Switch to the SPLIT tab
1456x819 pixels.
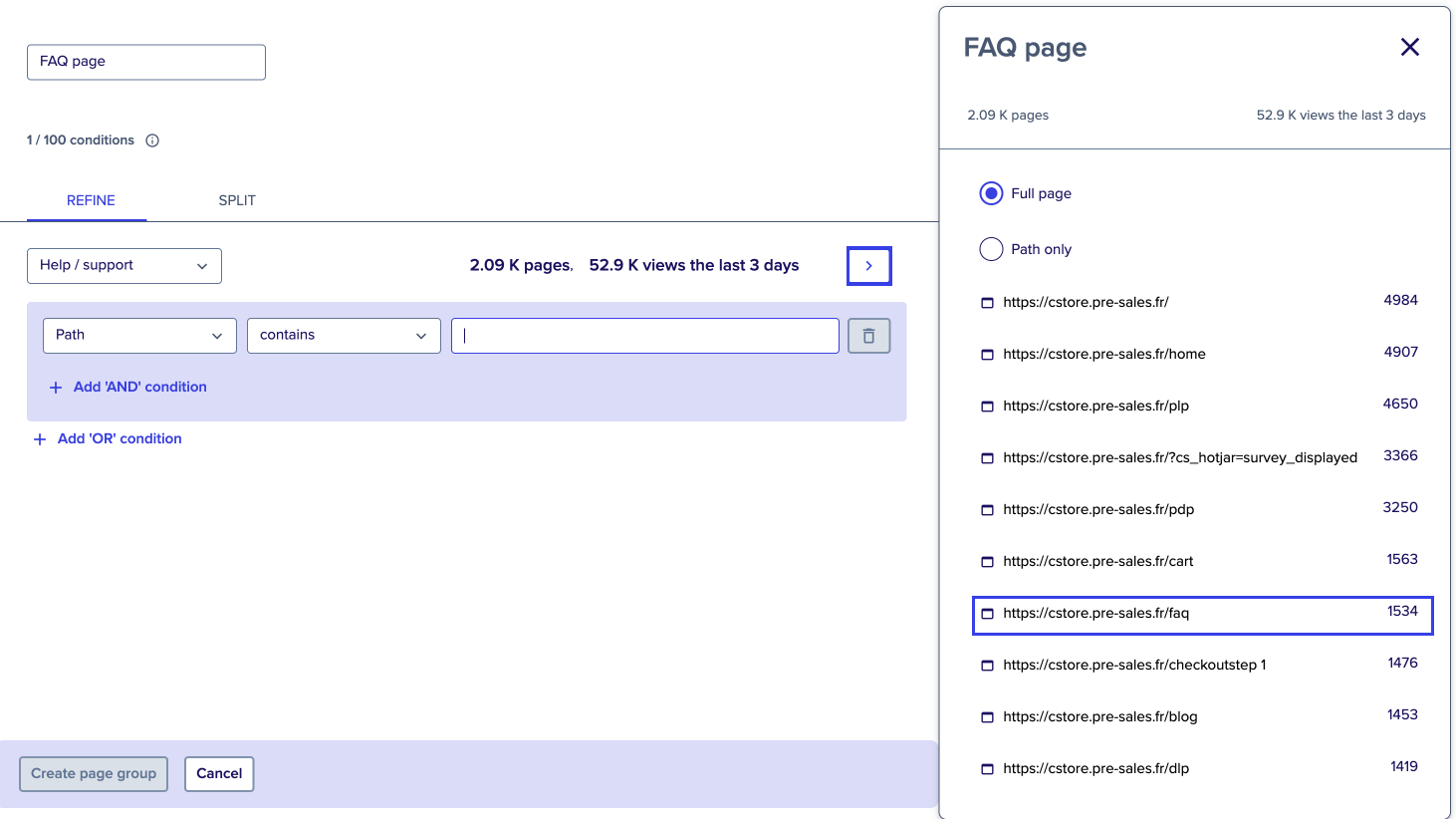236,200
